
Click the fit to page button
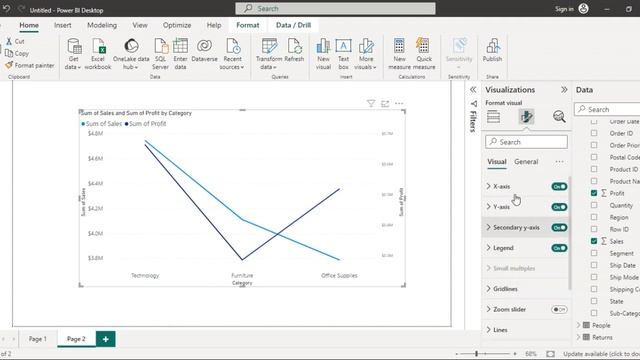point(550,354)
